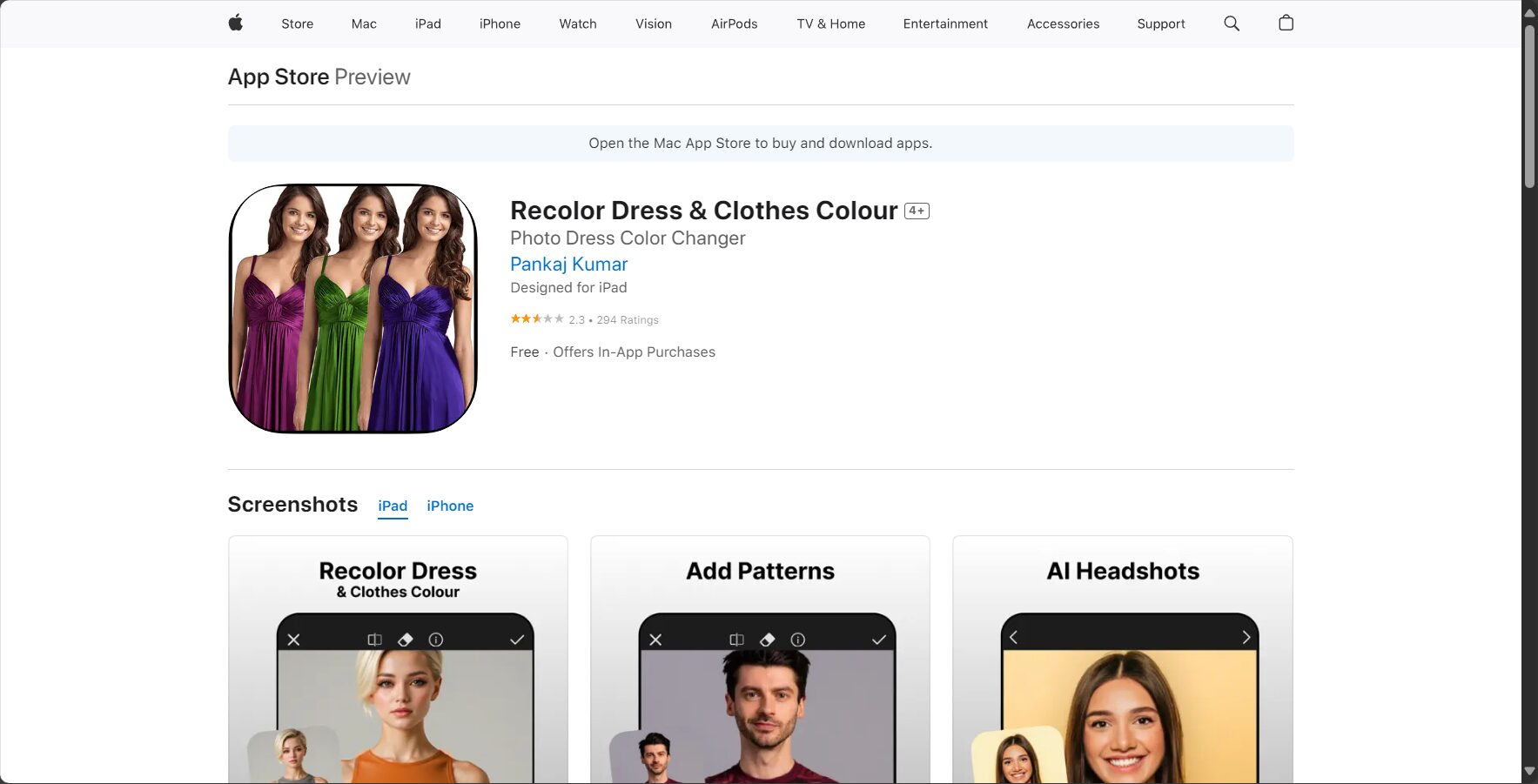Click the Photo Dress Color Changer subtitle
The height and width of the screenshot is (784, 1538).
[x=628, y=238]
